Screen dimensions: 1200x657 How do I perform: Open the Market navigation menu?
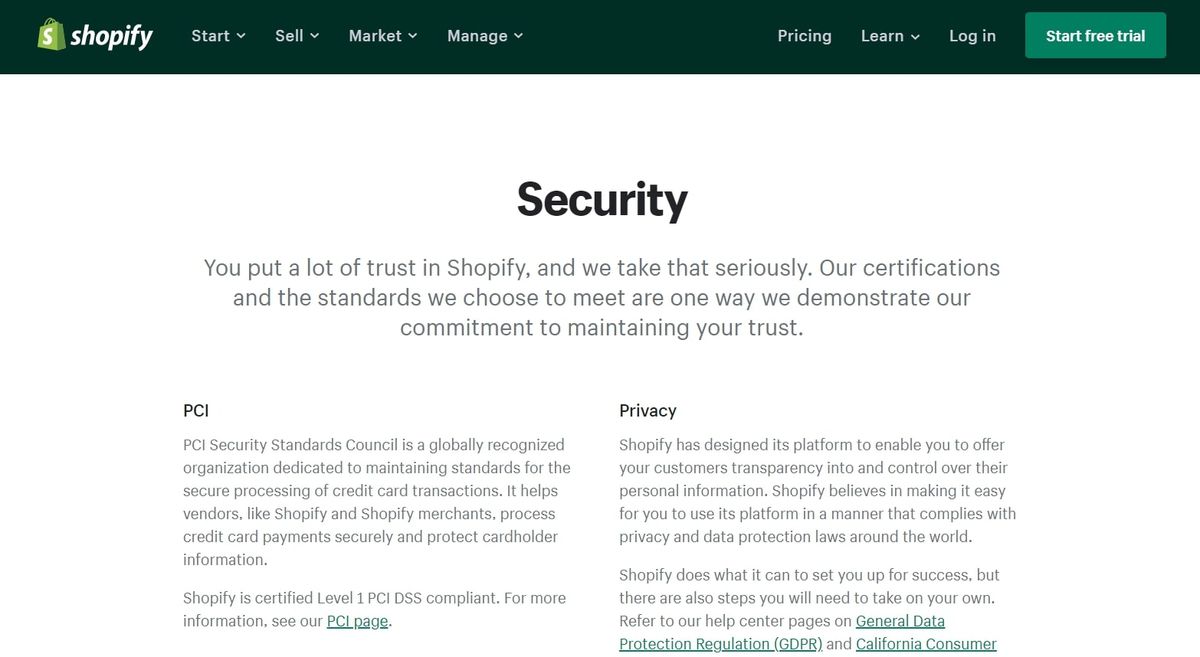[375, 36]
